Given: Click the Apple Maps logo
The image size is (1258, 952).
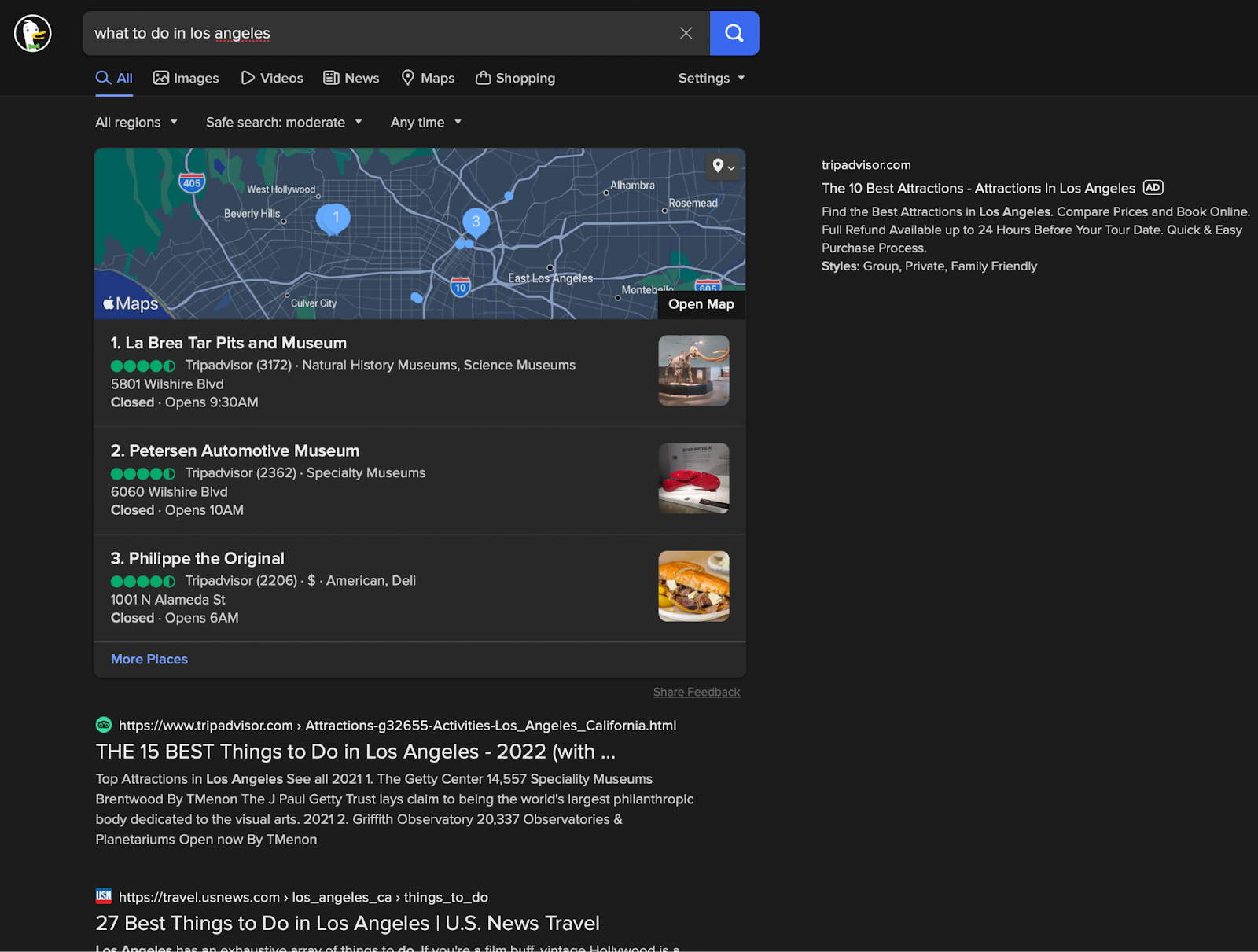Looking at the screenshot, I should (x=131, y=303).
